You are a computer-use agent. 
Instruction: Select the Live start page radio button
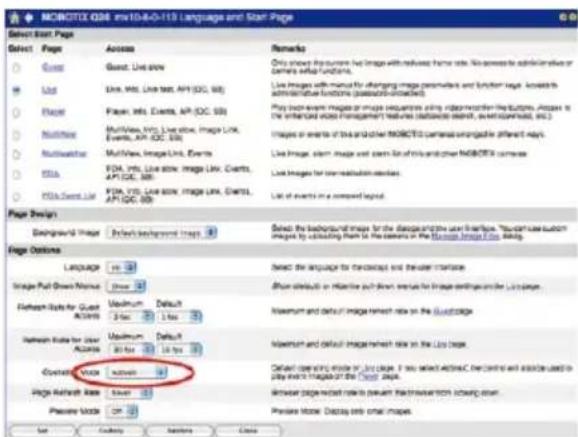click(16, 90)
